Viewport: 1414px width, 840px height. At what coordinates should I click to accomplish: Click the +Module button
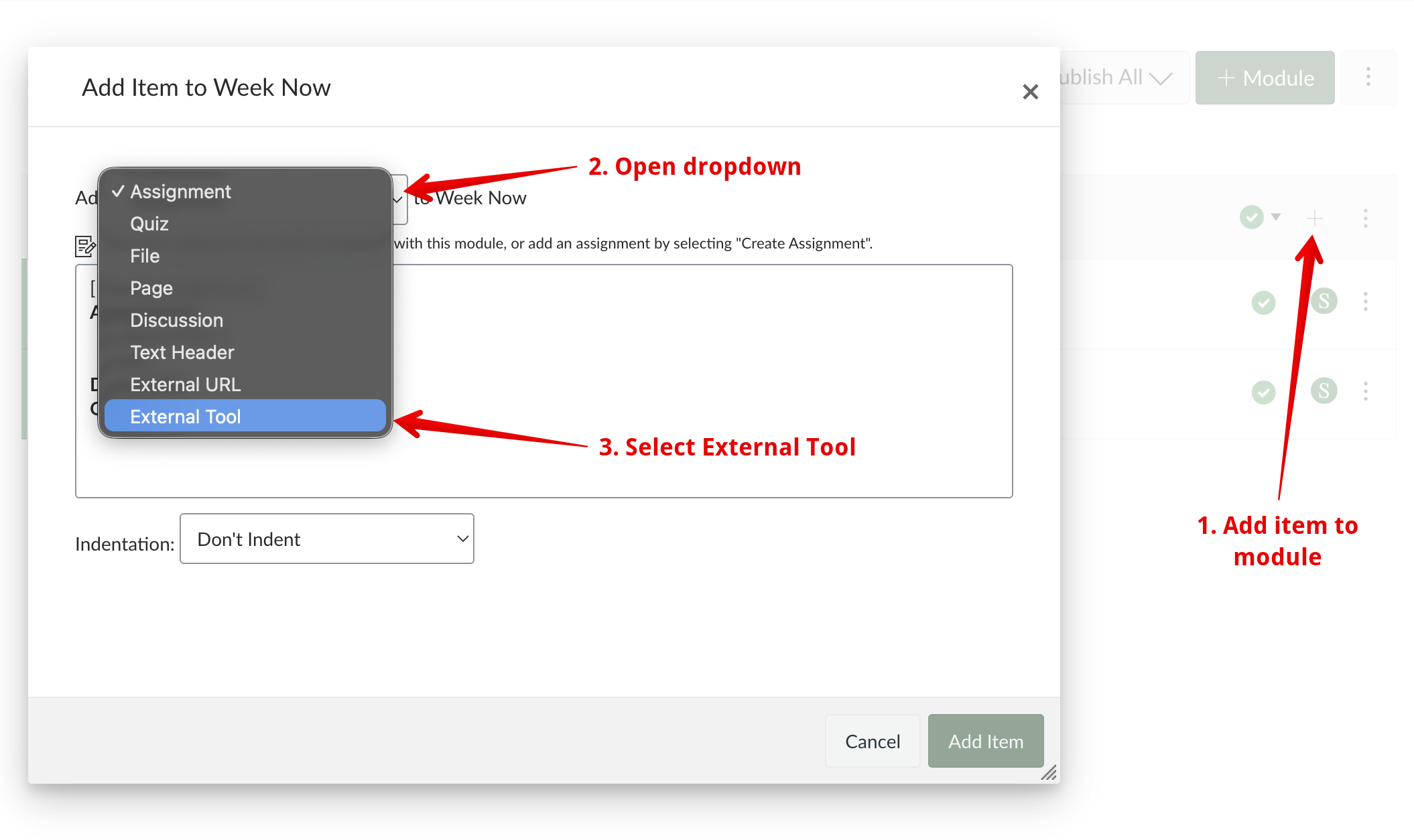tap(1265, 78)
